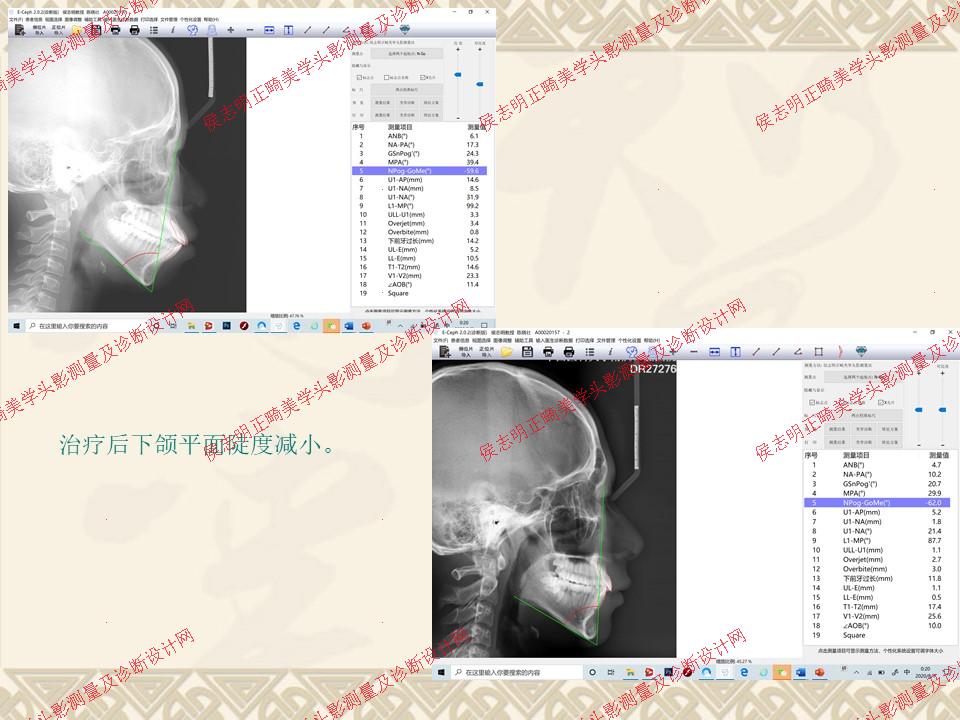Click the 两点距离标尺 button in the upper E-Ceph window
The width and height of the screenshot is (960, 720).
pyautogui.click(x=407, y=90)
